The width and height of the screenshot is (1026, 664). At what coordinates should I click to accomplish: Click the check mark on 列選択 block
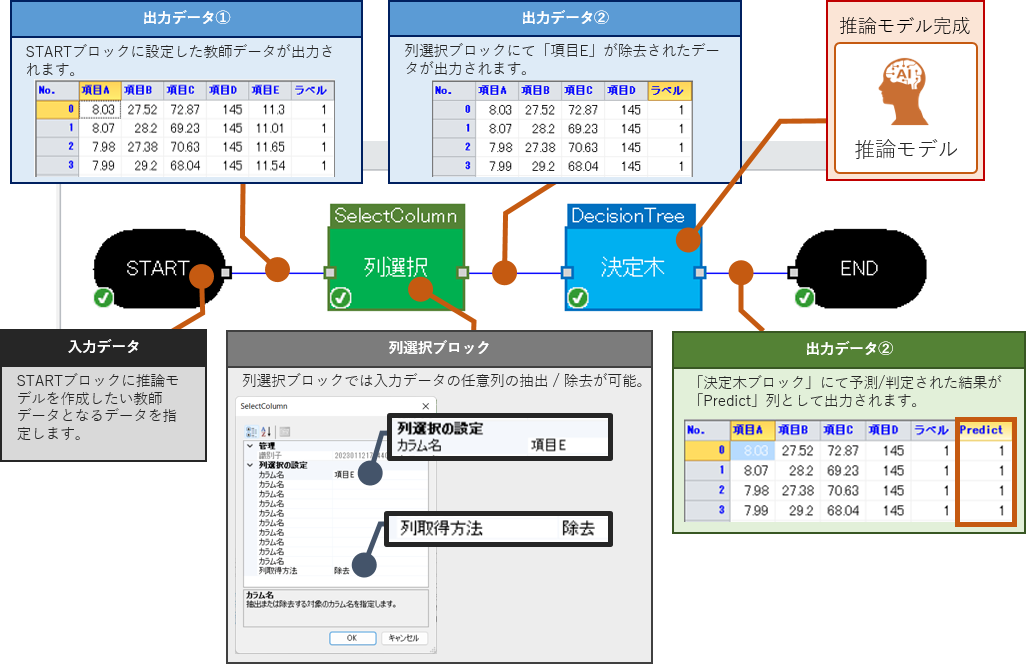(x=341, y=298)
